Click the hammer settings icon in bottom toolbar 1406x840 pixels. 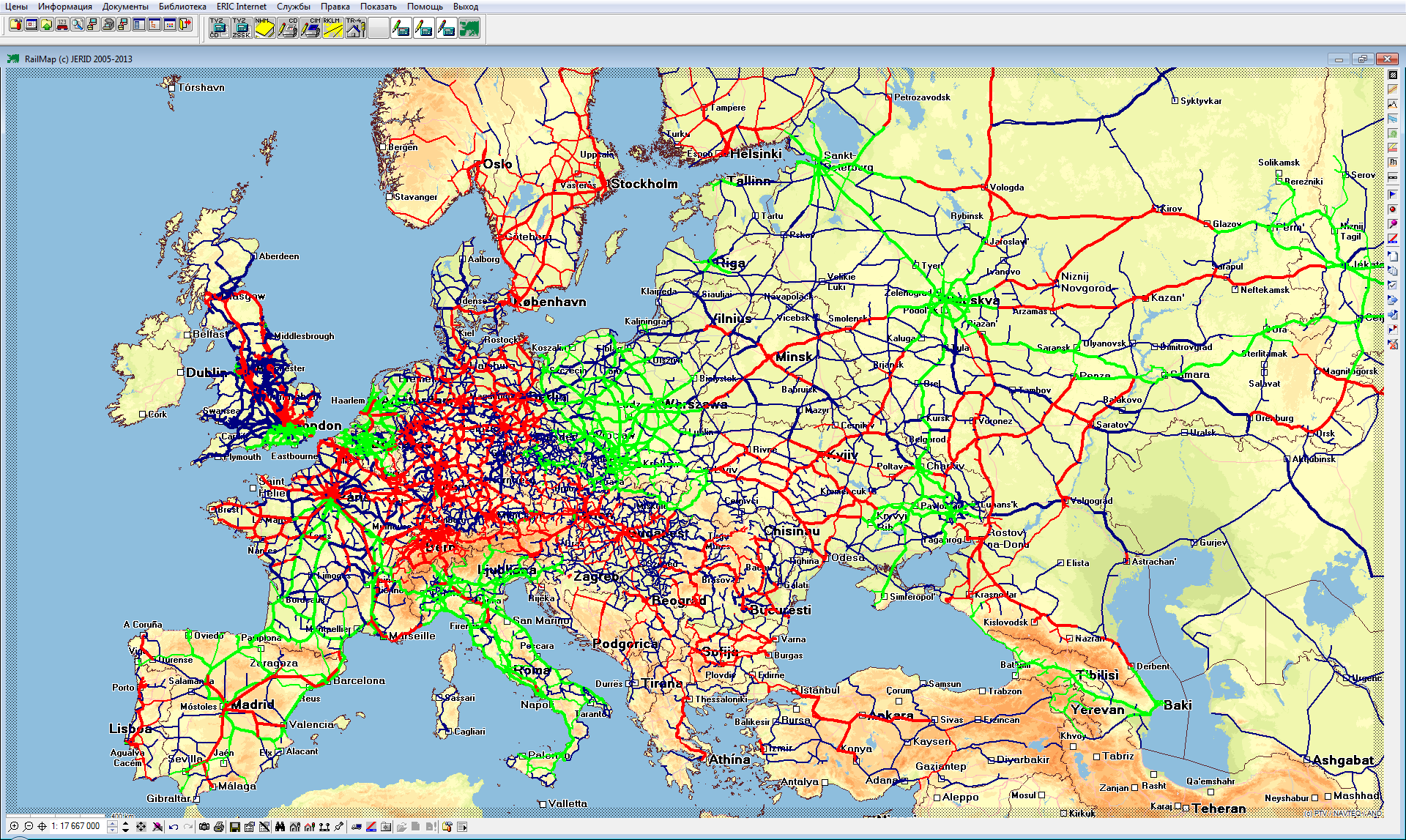click(447, 827)
